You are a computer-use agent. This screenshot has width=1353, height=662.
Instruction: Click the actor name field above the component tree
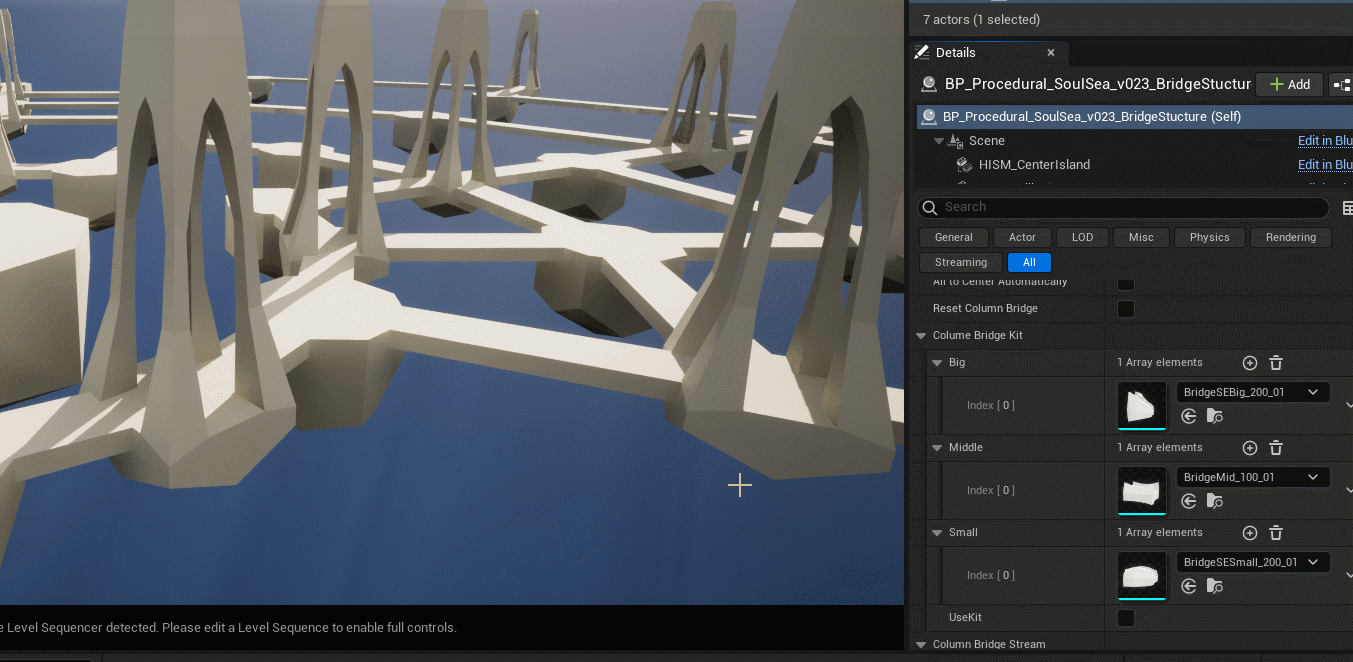point(1097,84)
